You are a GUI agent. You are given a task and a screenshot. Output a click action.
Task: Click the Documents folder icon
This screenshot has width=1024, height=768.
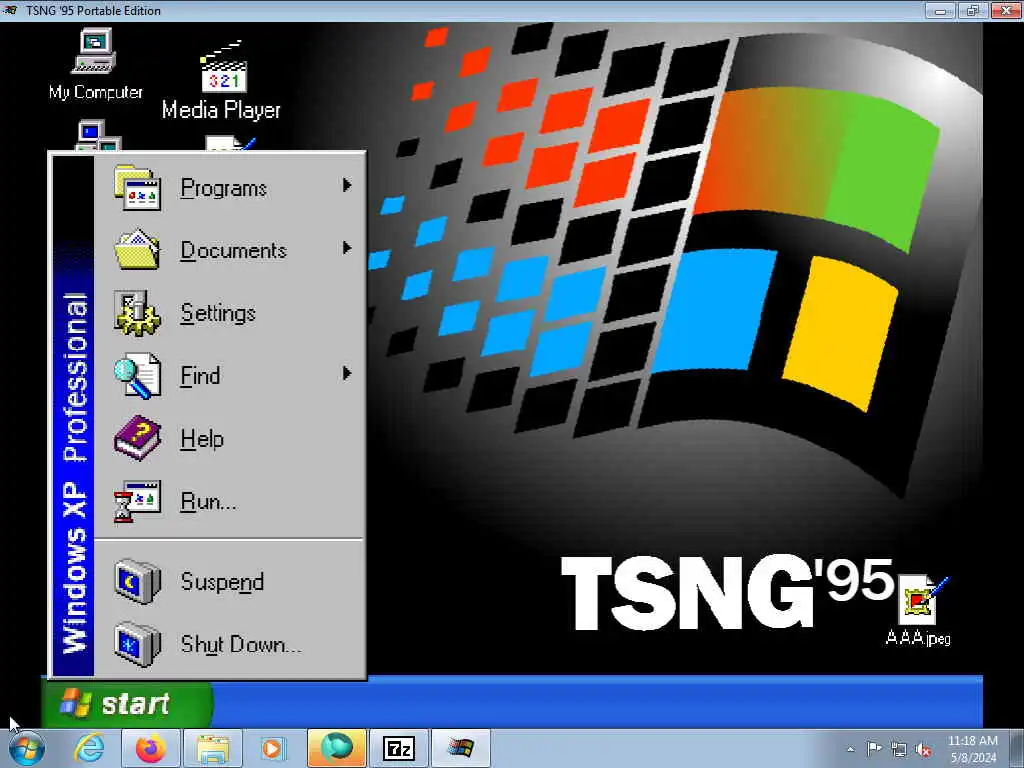click(137, 249)
